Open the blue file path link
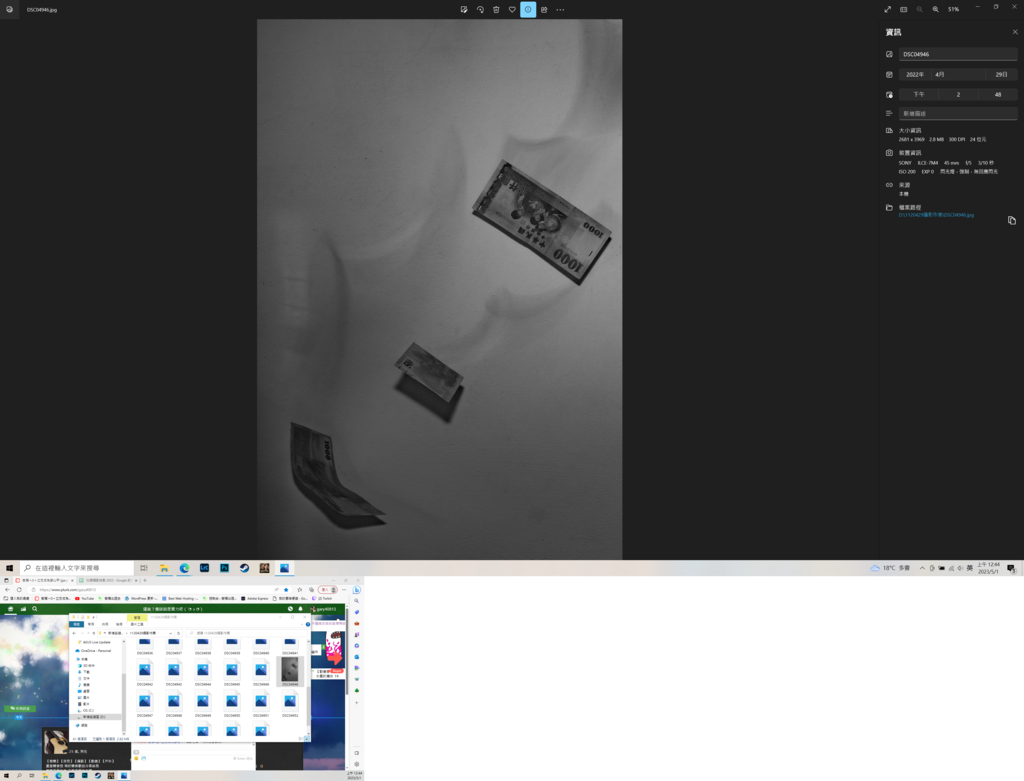The height and width of the screenshot is (781, 1024). coord(936,215)
